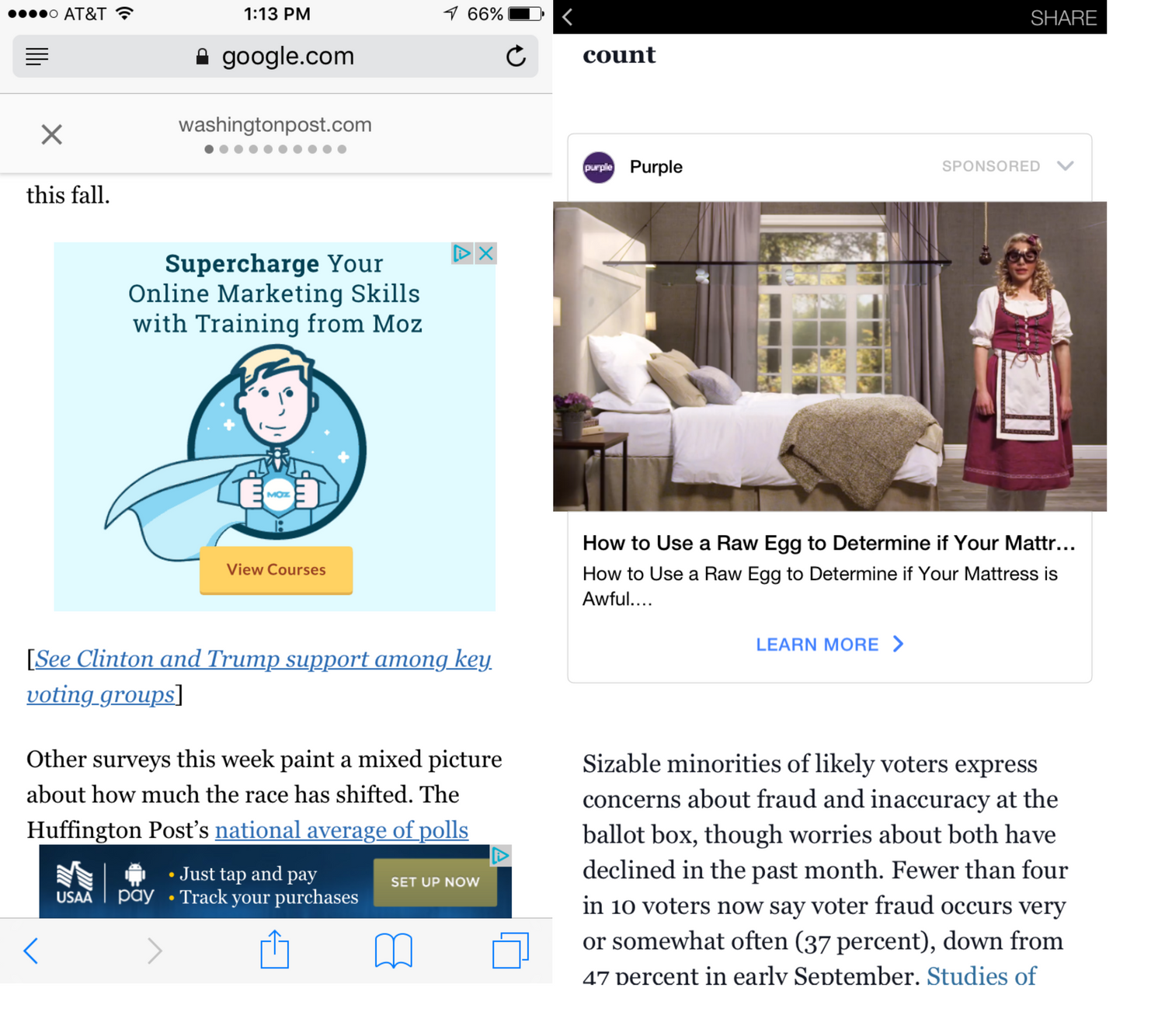The width and height of the screenshot is (1165, 1036).
Task: Tap SHARE in the article header
Action: point(1062,18)
